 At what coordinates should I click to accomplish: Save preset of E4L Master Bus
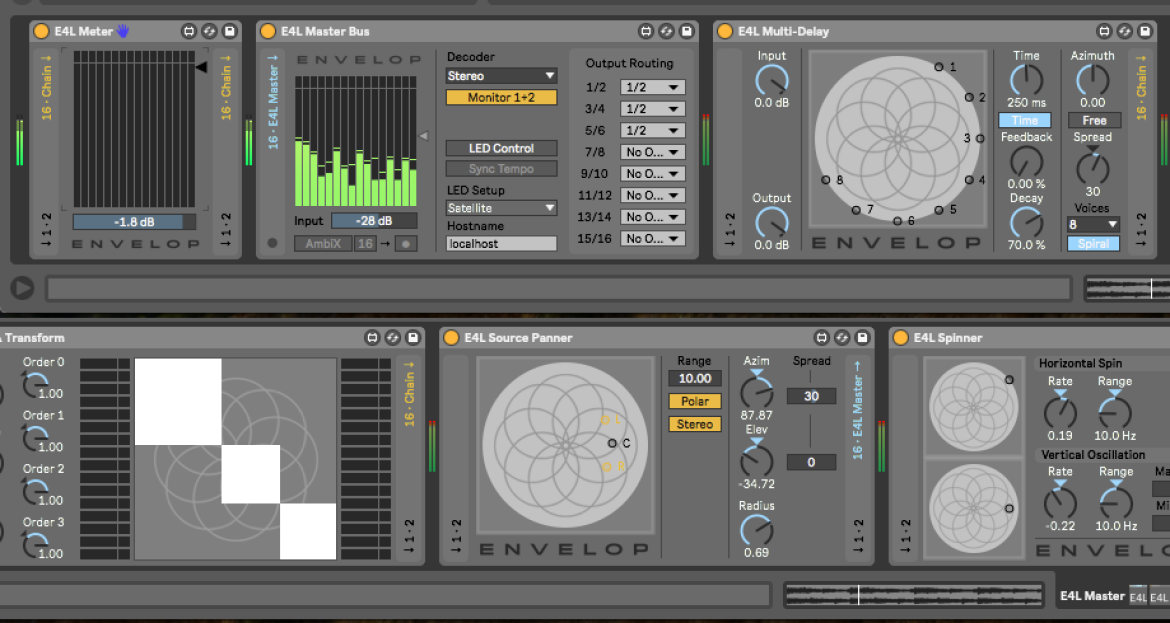[686, 31]
